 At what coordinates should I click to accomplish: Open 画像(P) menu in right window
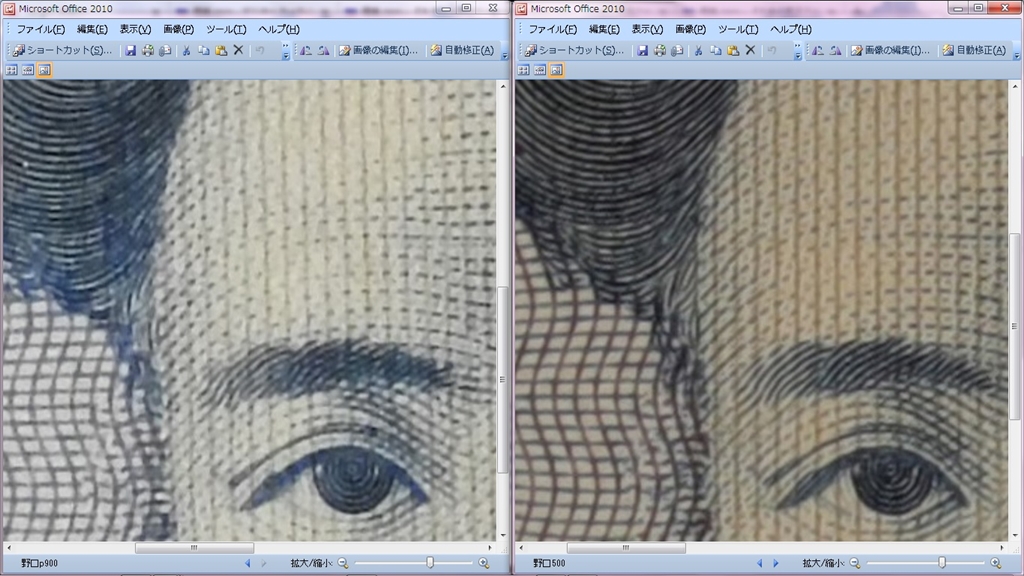(x=690, y=29)
